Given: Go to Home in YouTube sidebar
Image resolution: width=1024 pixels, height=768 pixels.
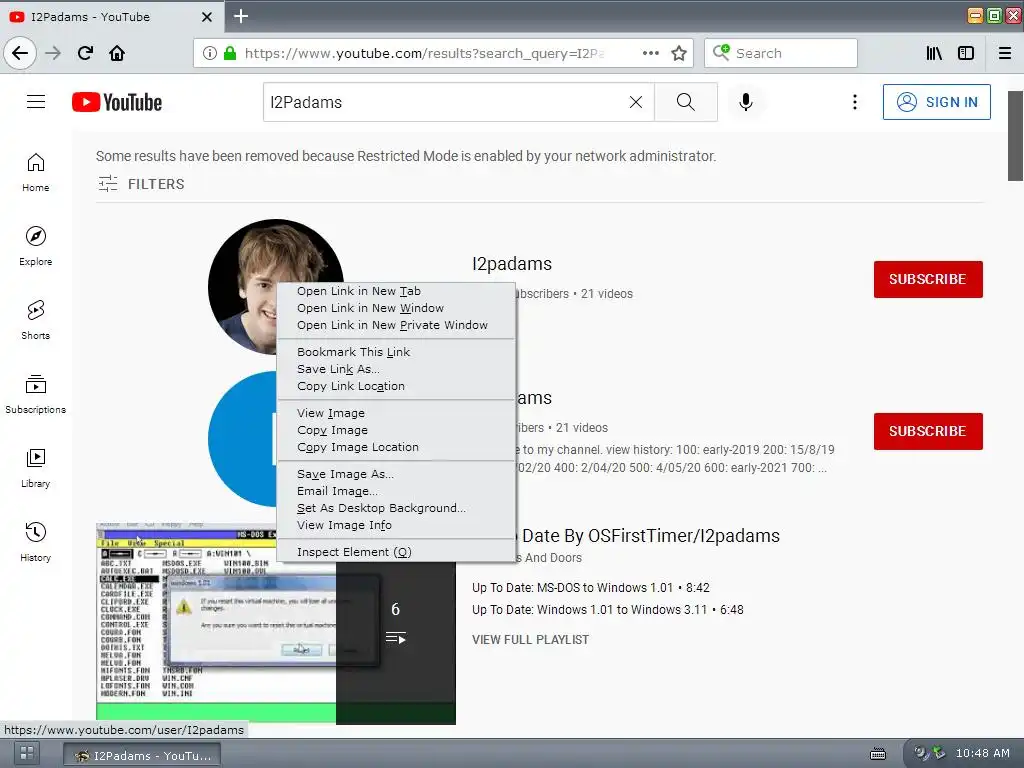Looking at the screenshot, I should 36,173.
